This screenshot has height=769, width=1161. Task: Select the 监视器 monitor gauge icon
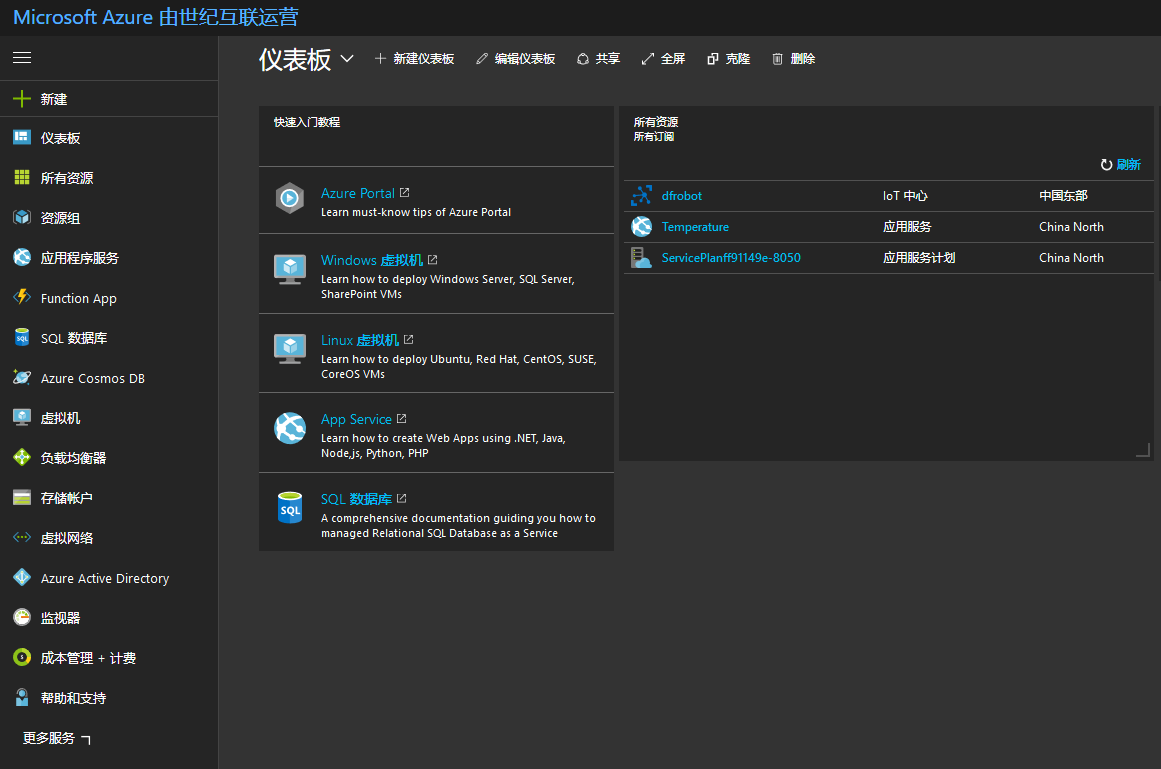point(22,618)
